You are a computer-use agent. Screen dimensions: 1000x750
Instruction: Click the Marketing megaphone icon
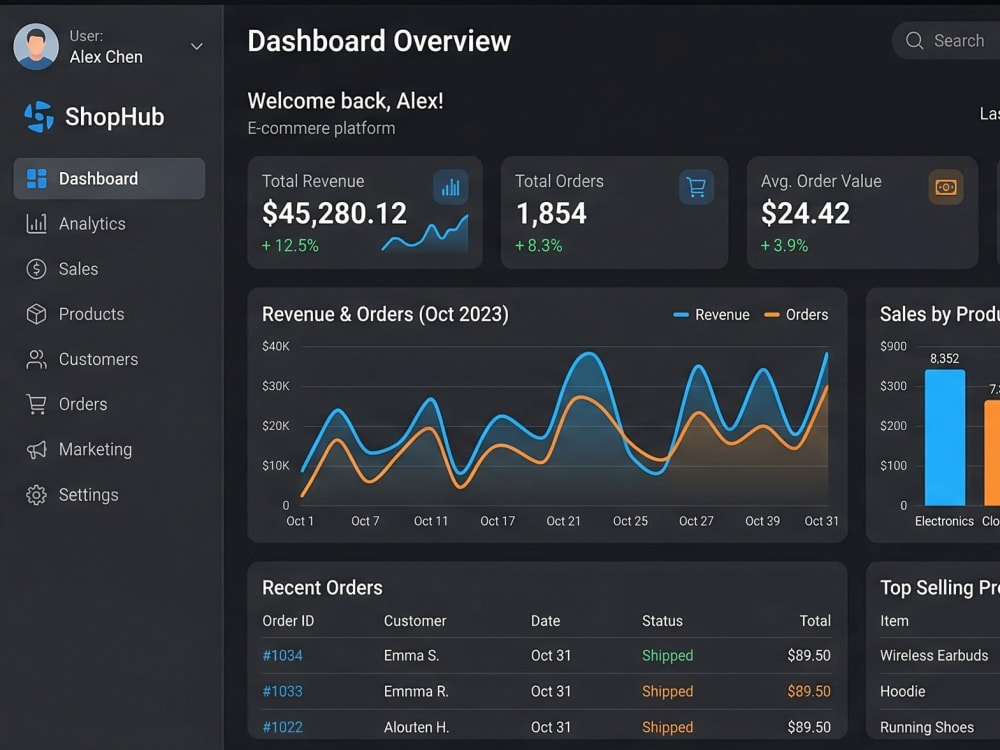click(36, 450)
